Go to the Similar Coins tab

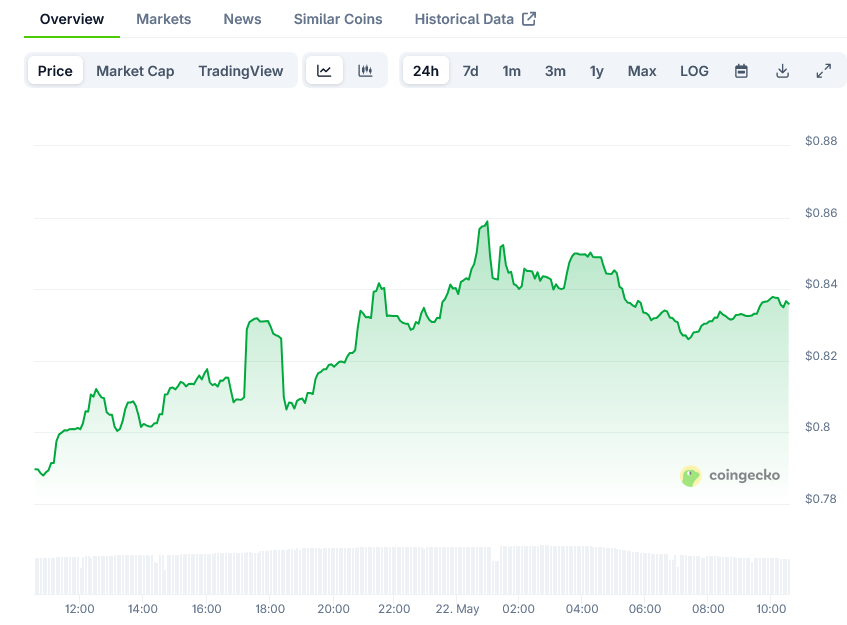(338, 19)
